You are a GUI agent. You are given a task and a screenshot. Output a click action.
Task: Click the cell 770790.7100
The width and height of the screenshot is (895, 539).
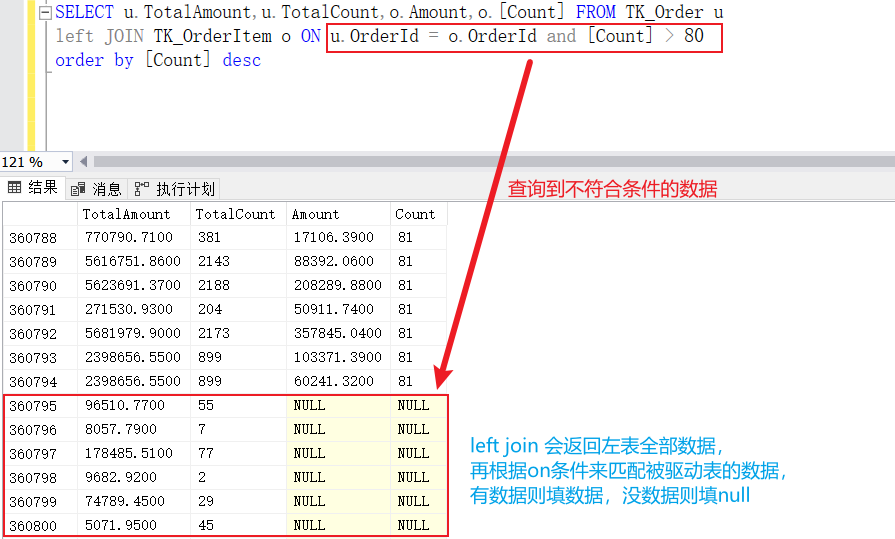[x=134, y=238]
